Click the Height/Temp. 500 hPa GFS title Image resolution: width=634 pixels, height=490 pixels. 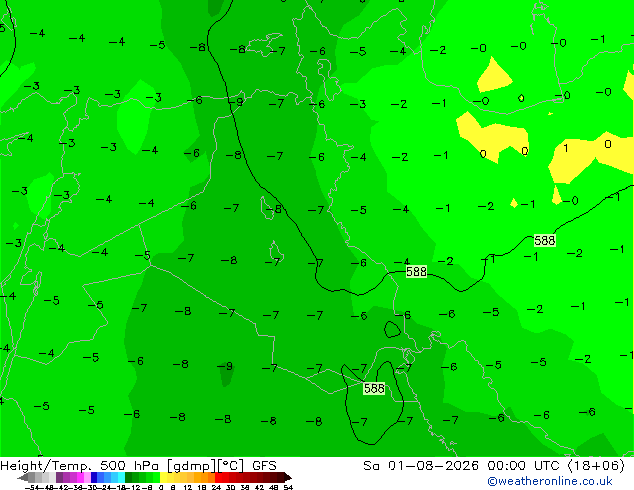click(x=138, y=466)
